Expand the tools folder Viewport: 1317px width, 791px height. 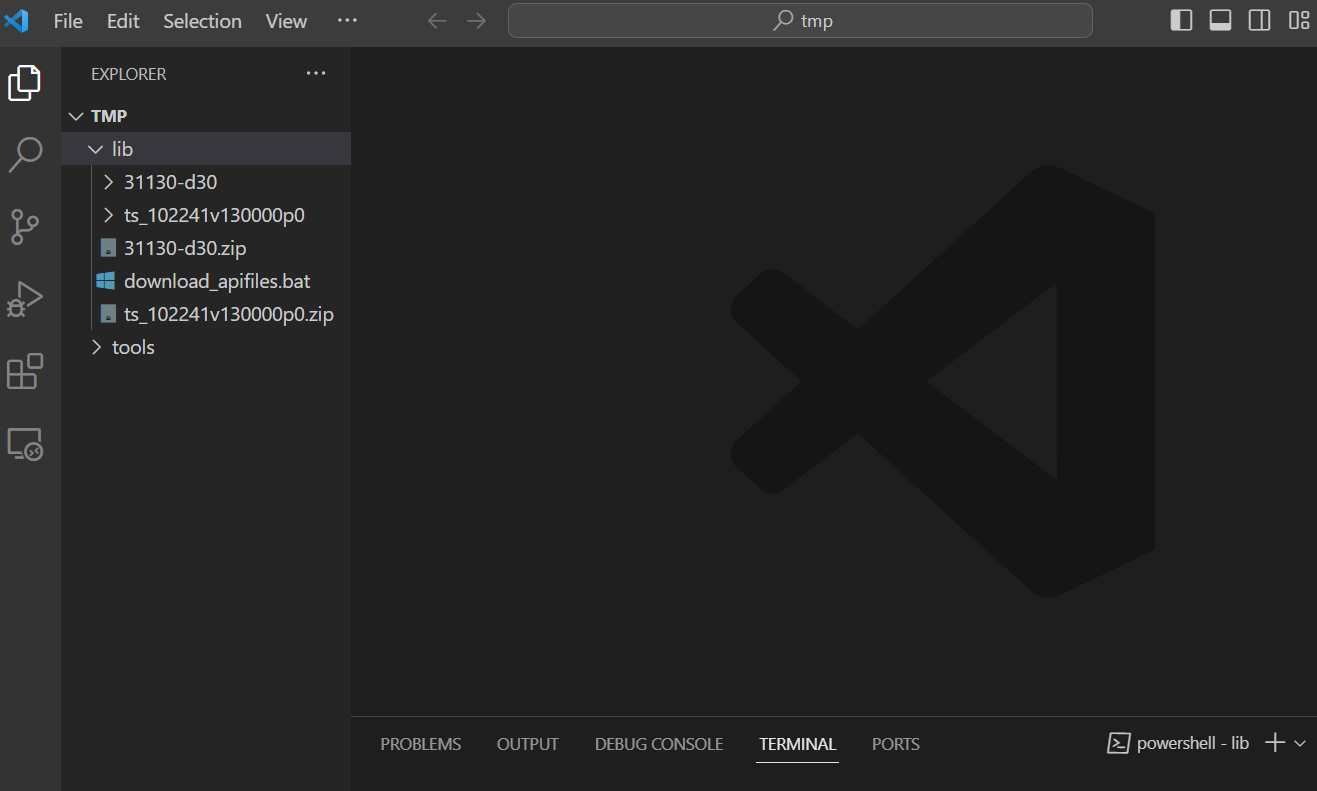(x=96, y=347)
